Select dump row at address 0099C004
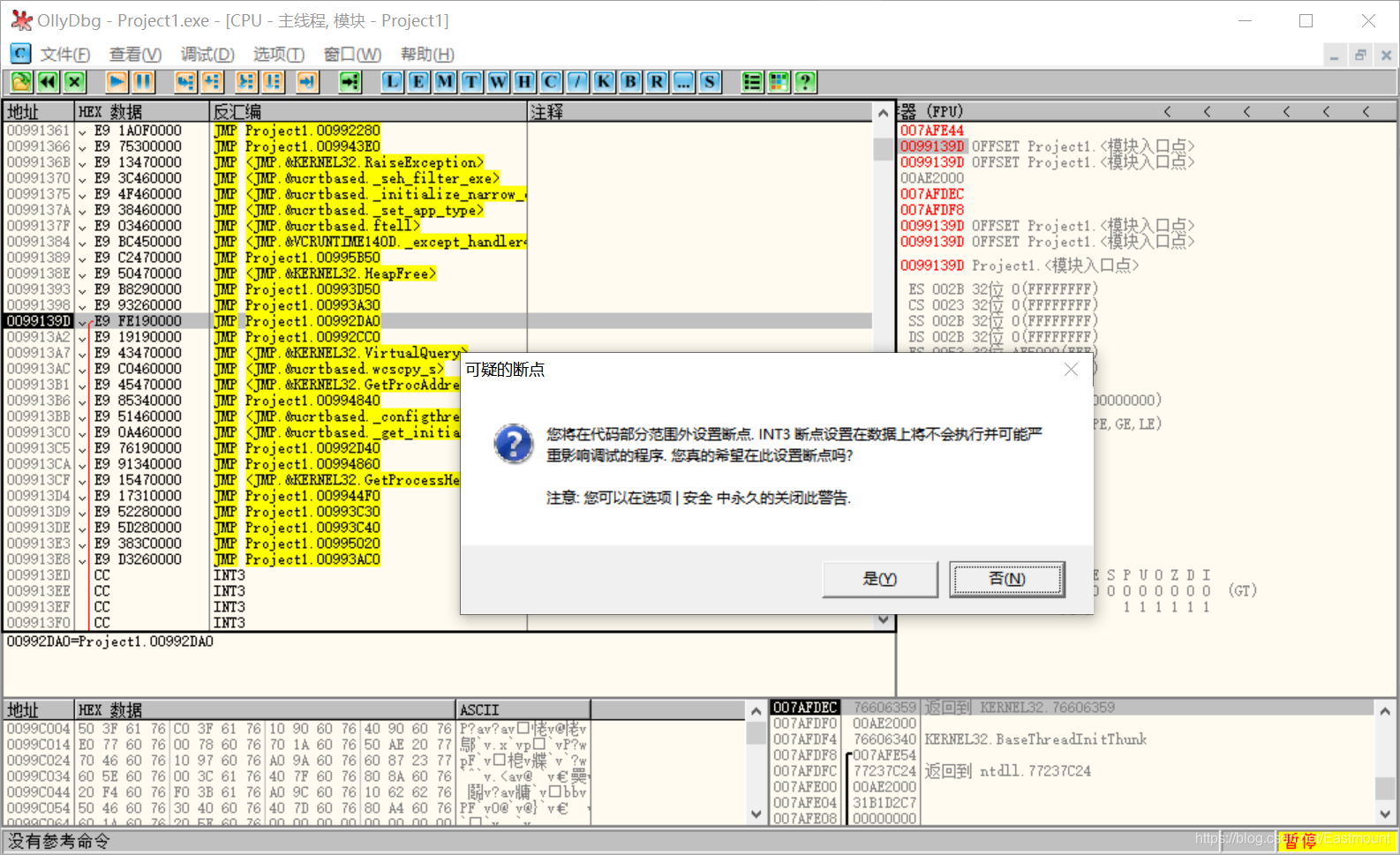Screen dimensions: 1400x855 pyautogui.click(x=297, y=729)
